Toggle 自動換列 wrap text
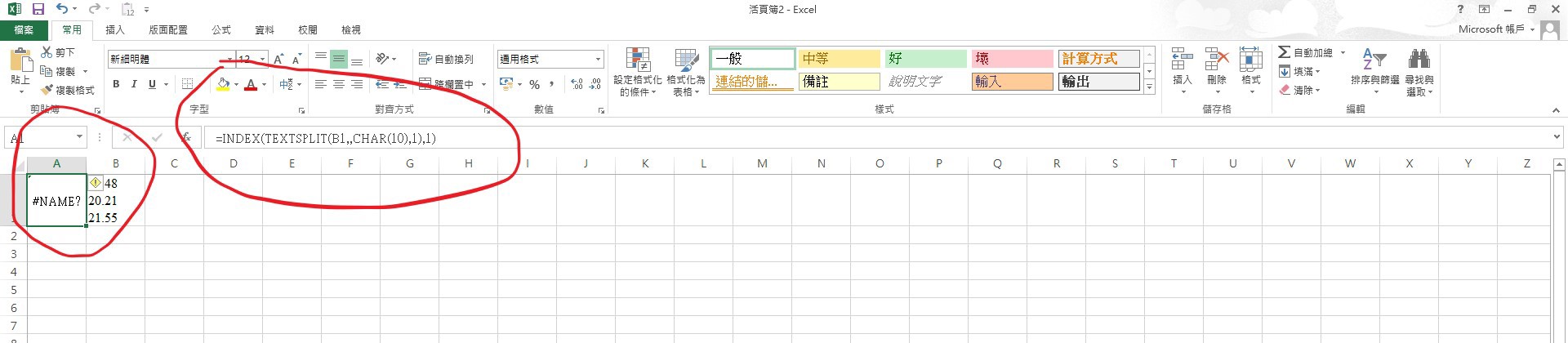Image resolution: width=1568 pixels, height=343 pixels. tap(446, 59)
